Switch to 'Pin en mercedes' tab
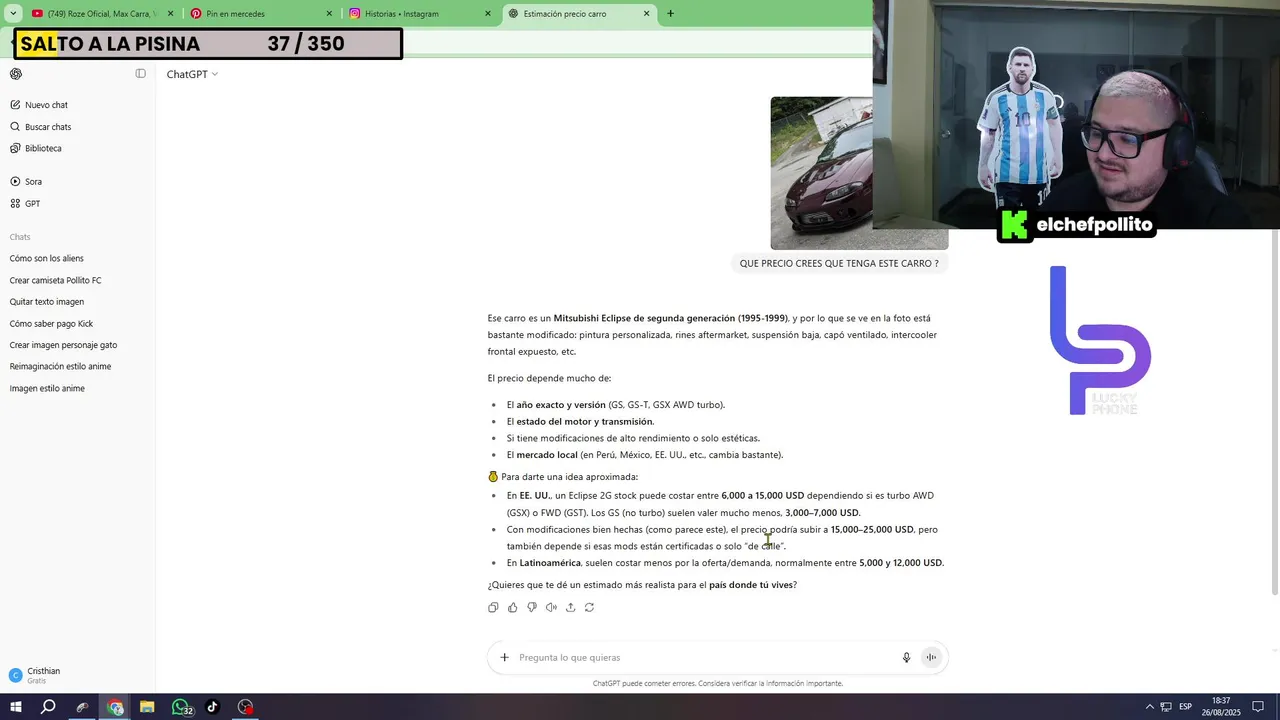The width and height of the screenshot is (1280, 720). point(260,14)
